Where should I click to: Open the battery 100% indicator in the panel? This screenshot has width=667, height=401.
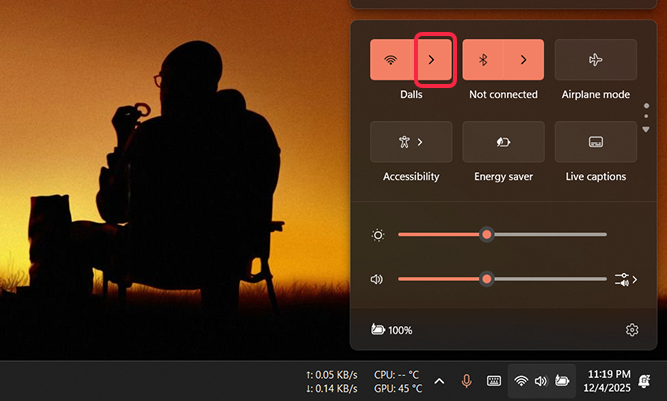point(391,330)
